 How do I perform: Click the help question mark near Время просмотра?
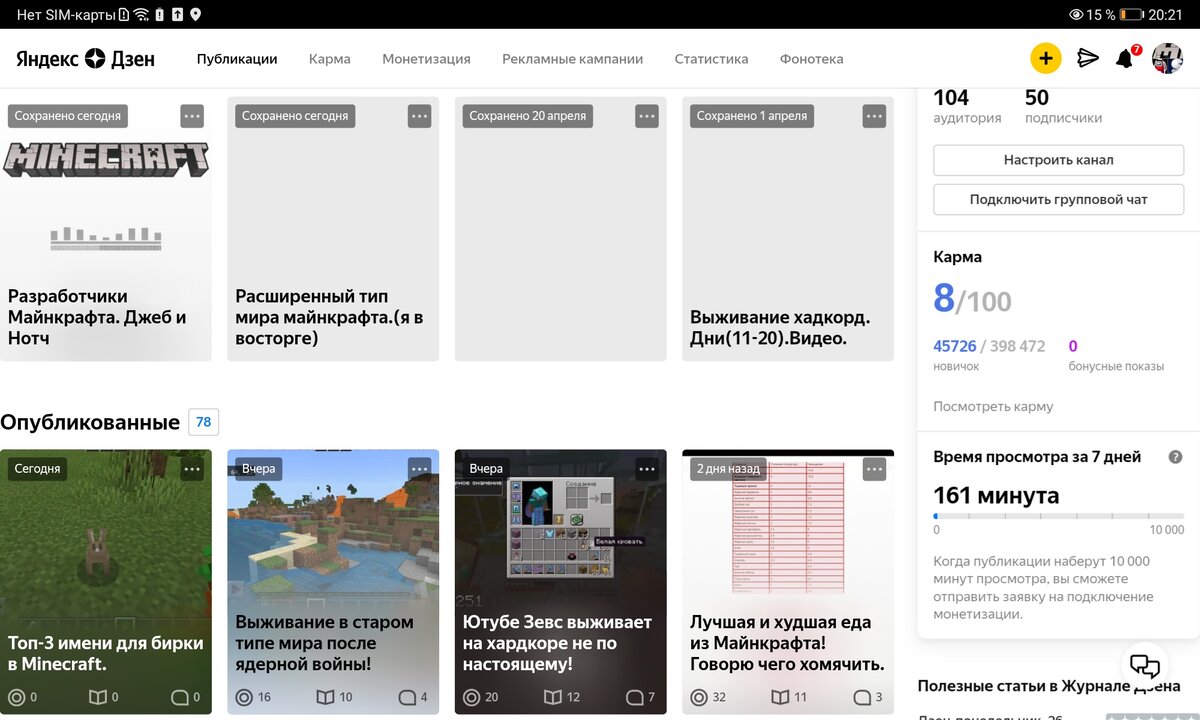tap(1176, 457)
